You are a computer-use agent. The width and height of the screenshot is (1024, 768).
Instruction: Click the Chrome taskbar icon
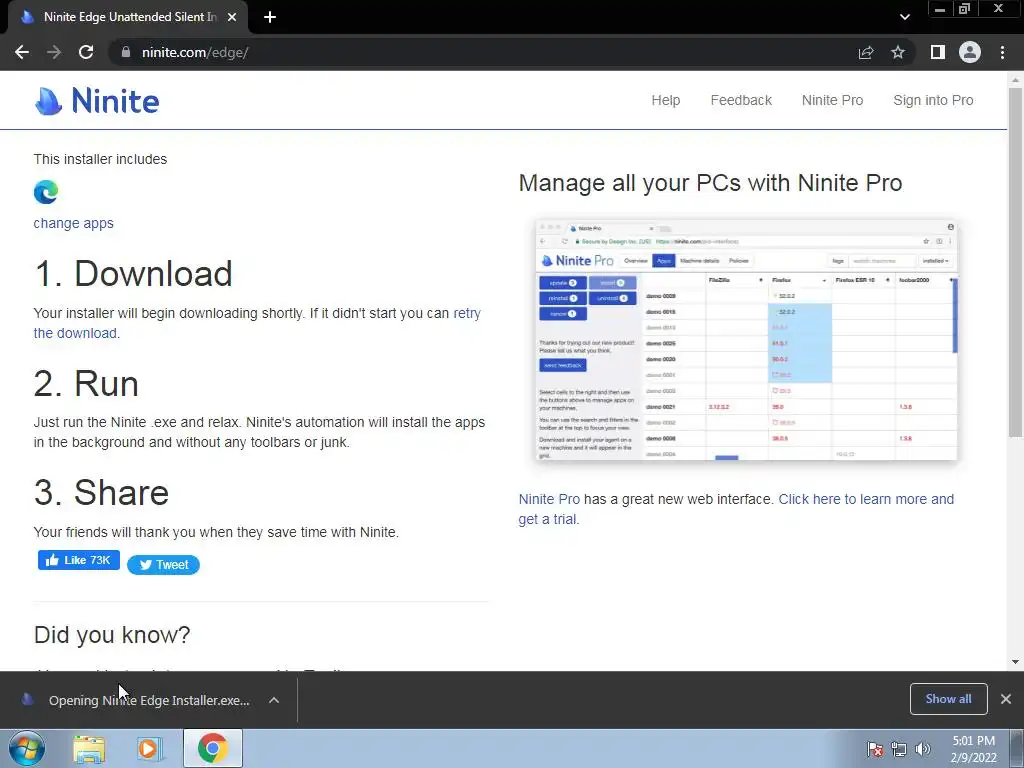point(213,748)
